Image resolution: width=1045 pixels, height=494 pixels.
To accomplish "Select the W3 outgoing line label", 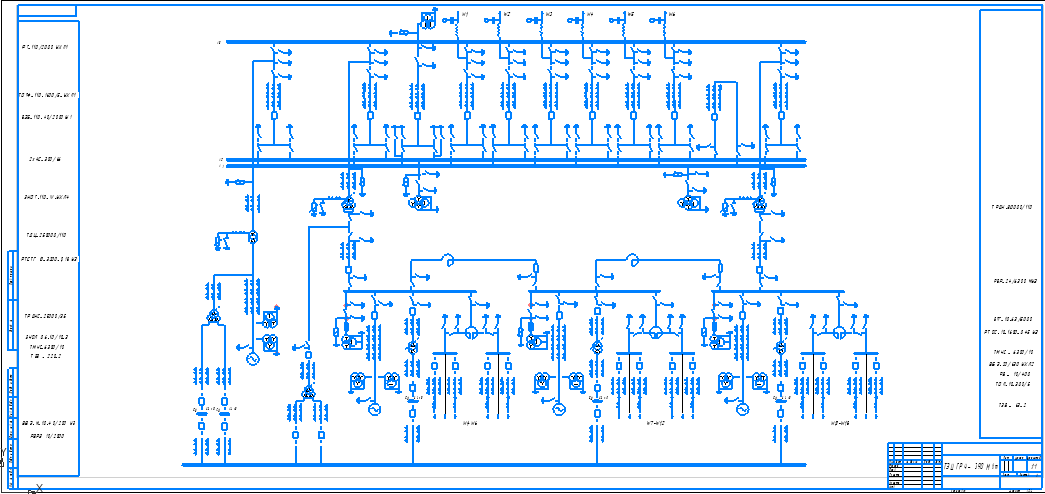I will (548, 14).
